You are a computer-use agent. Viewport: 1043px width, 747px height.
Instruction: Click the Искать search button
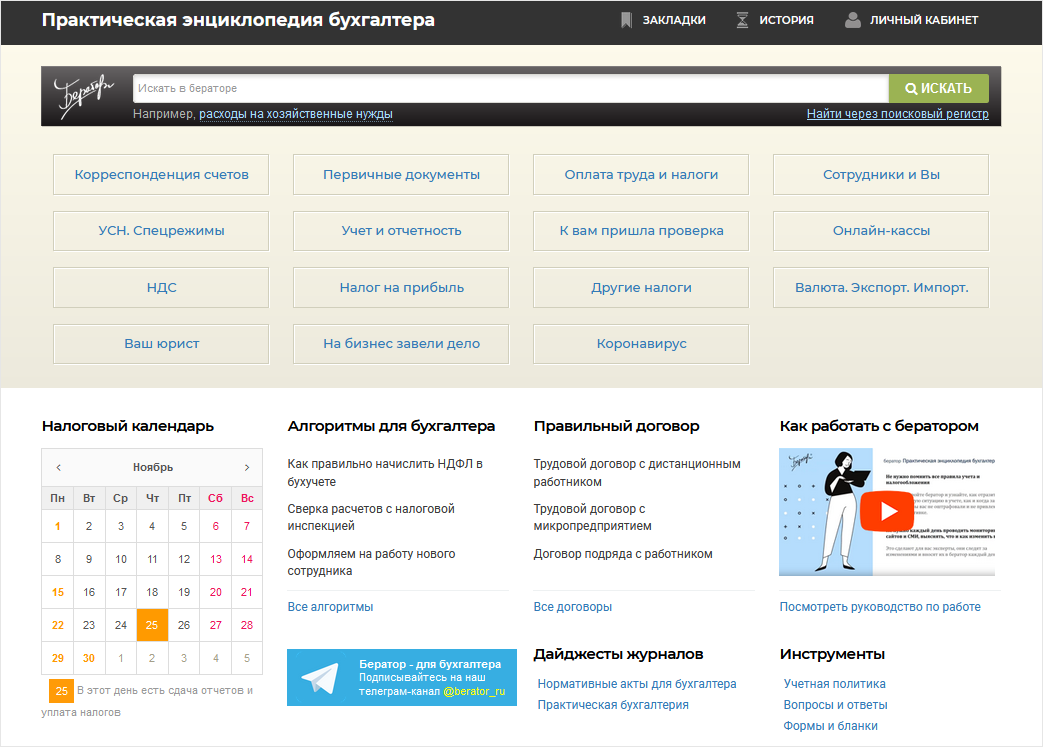point(939,88)
